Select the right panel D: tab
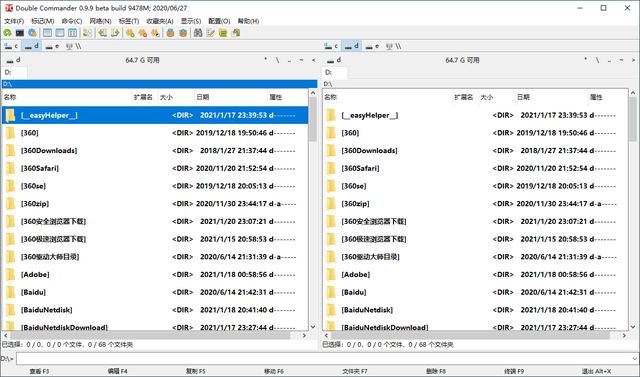This screenshot has height=377, width=640. [x=335, y=73]
